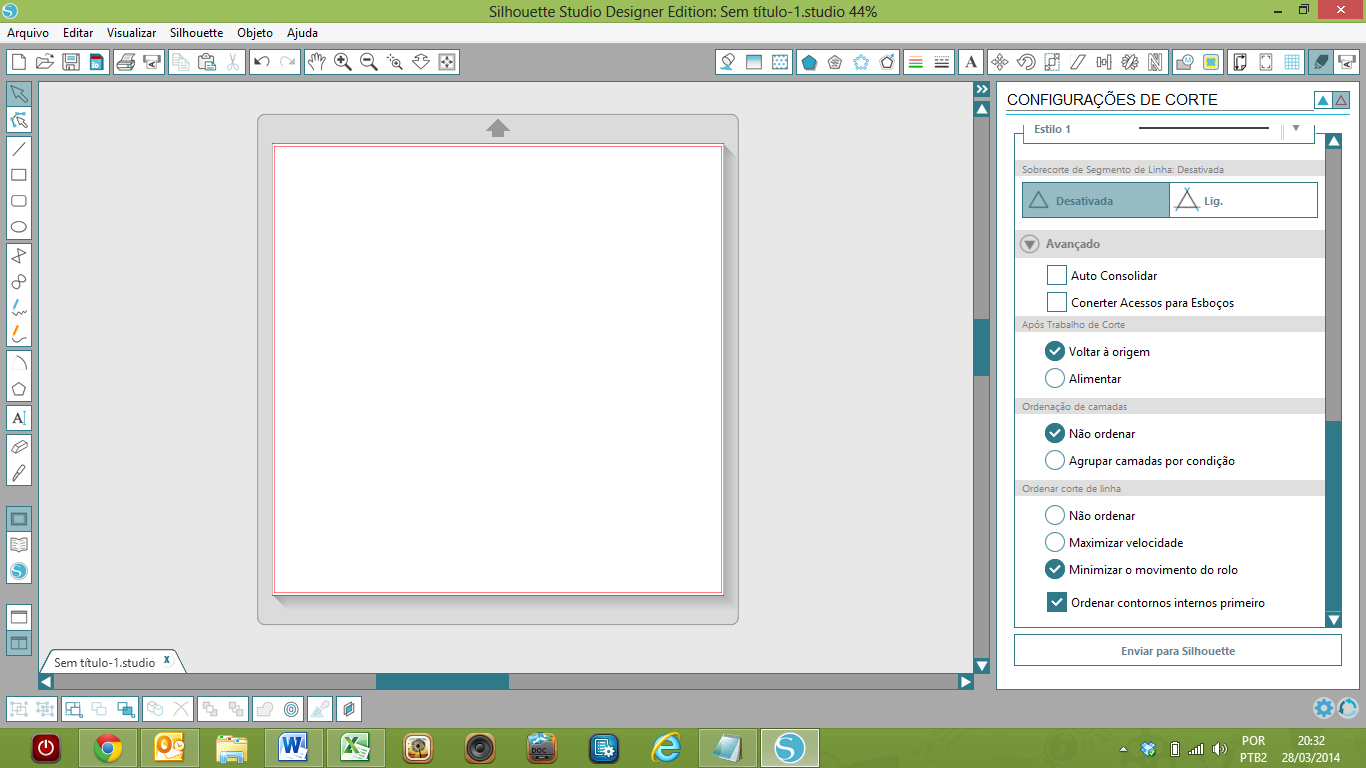The width and height of the screenshot is (1366, 768).
Task: Open the Silhouette menu
Action: click(x=196, y=33)
